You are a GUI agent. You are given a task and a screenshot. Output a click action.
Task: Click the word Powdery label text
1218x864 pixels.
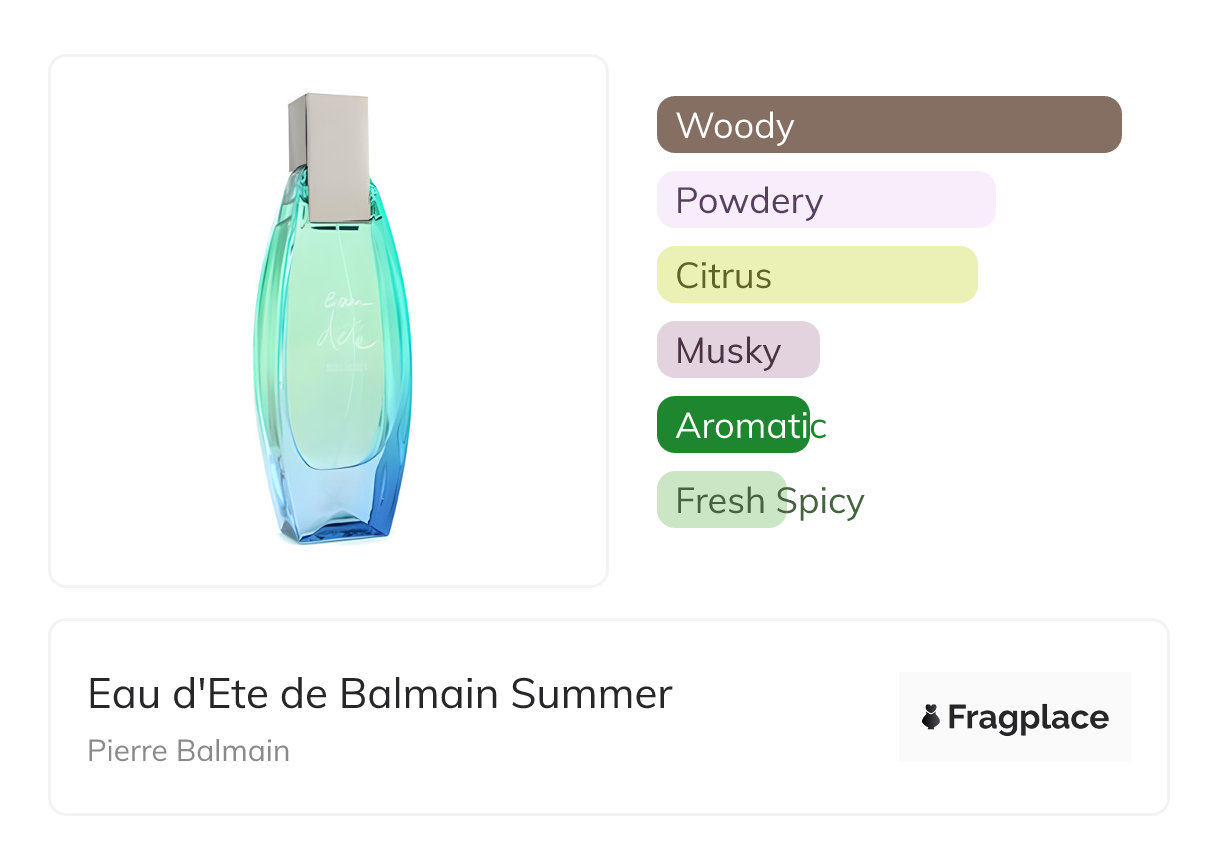[x=748, y=200]
